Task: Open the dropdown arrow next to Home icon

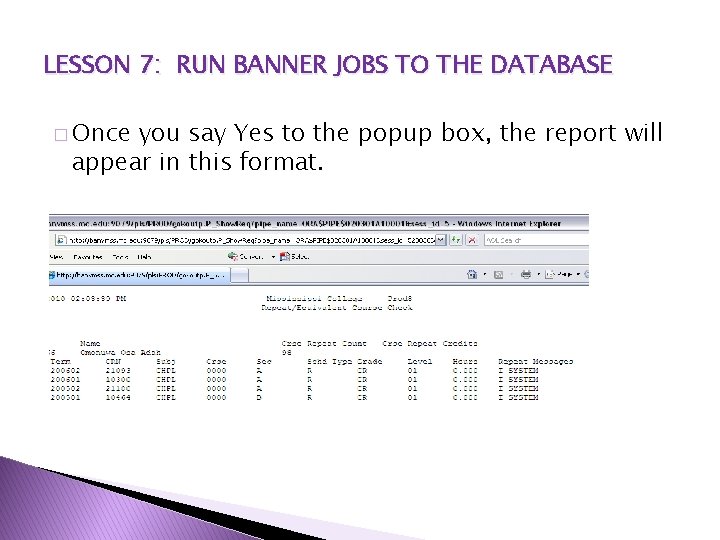Action: [x=484, y=275]
